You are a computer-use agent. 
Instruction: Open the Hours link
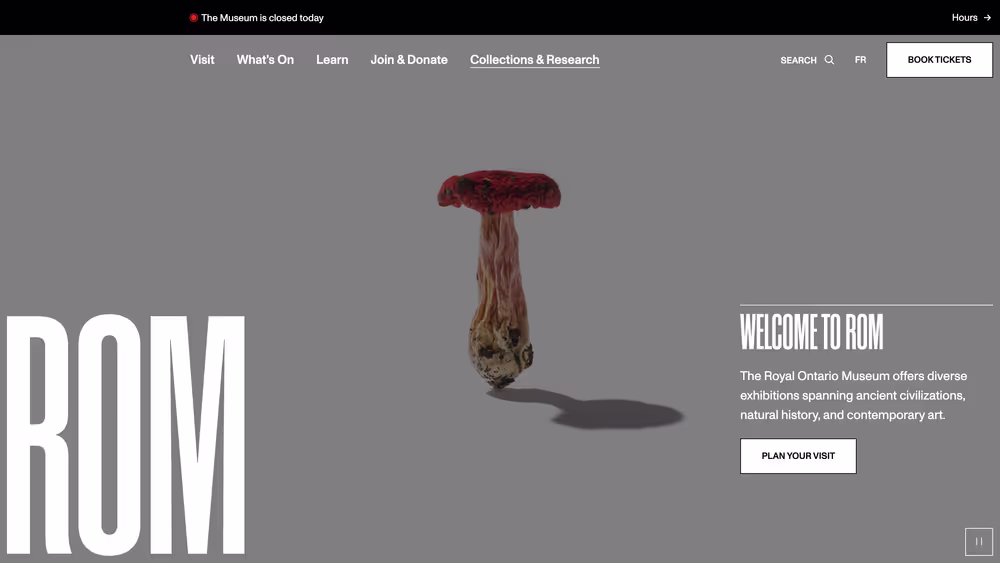point(971,18)
